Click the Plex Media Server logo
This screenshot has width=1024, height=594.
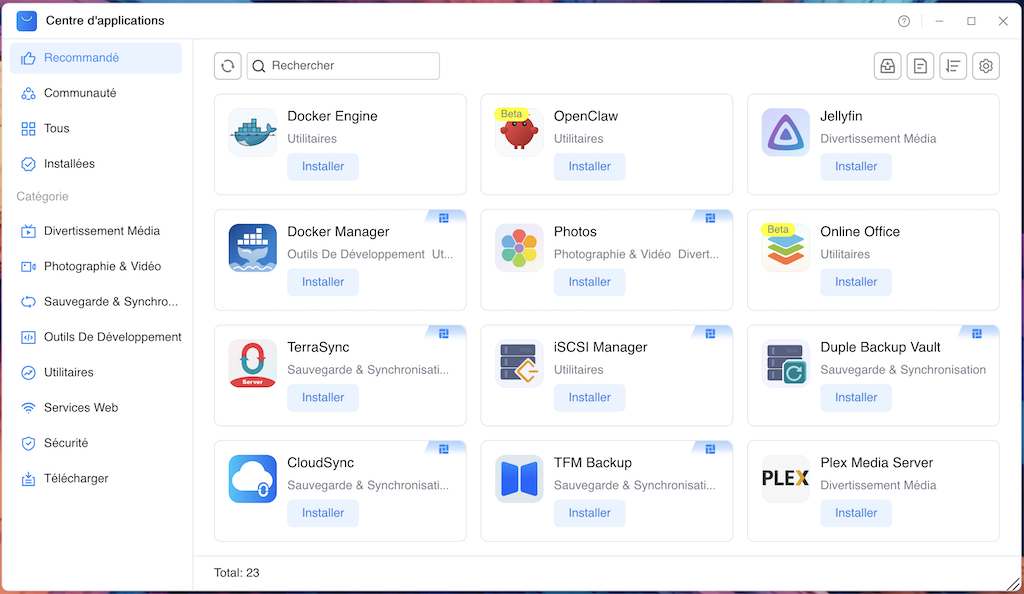pyautogui.click(x=786, y=479)
